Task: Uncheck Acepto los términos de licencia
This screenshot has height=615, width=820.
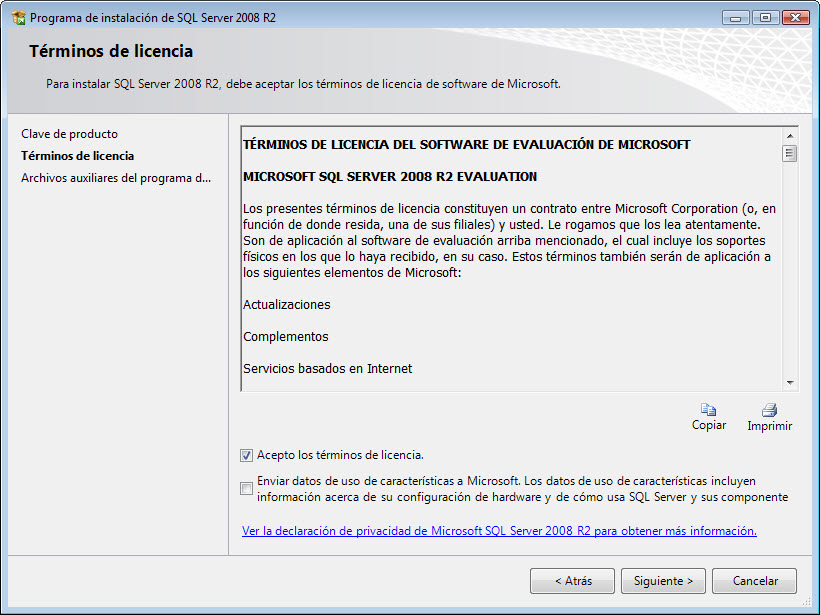Action: pyautogui.click(x=246, y=455)
